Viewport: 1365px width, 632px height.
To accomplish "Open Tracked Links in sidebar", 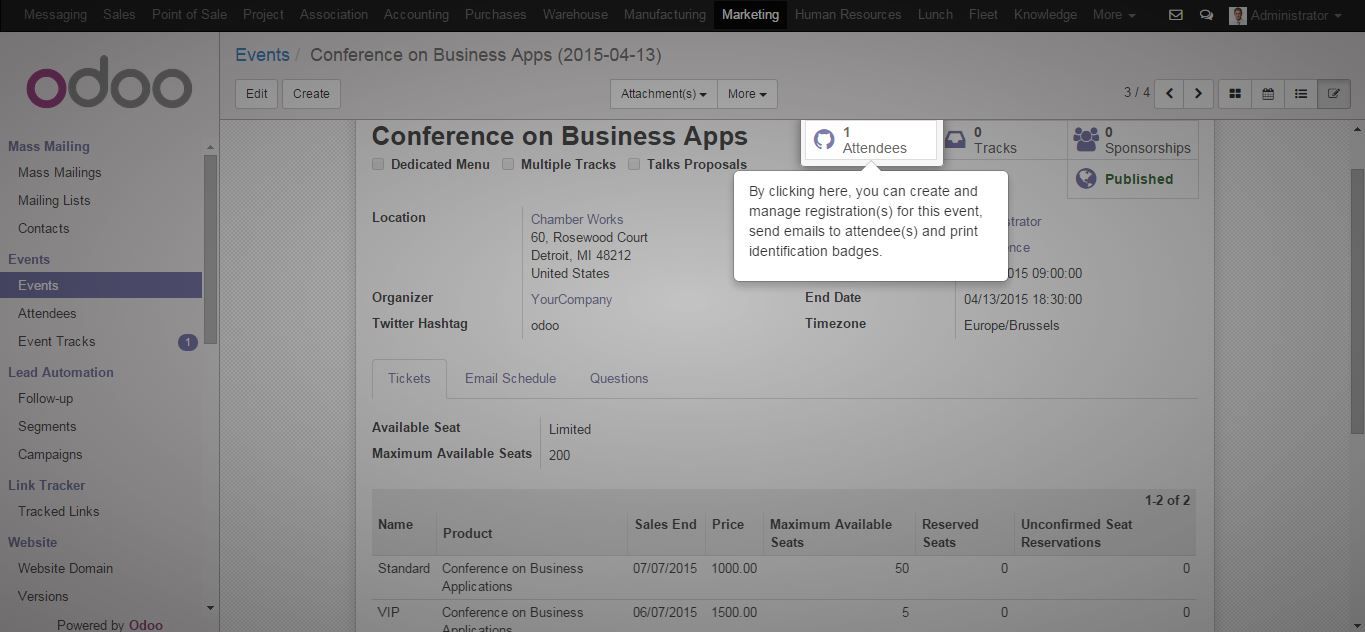I will click(59, 512).
